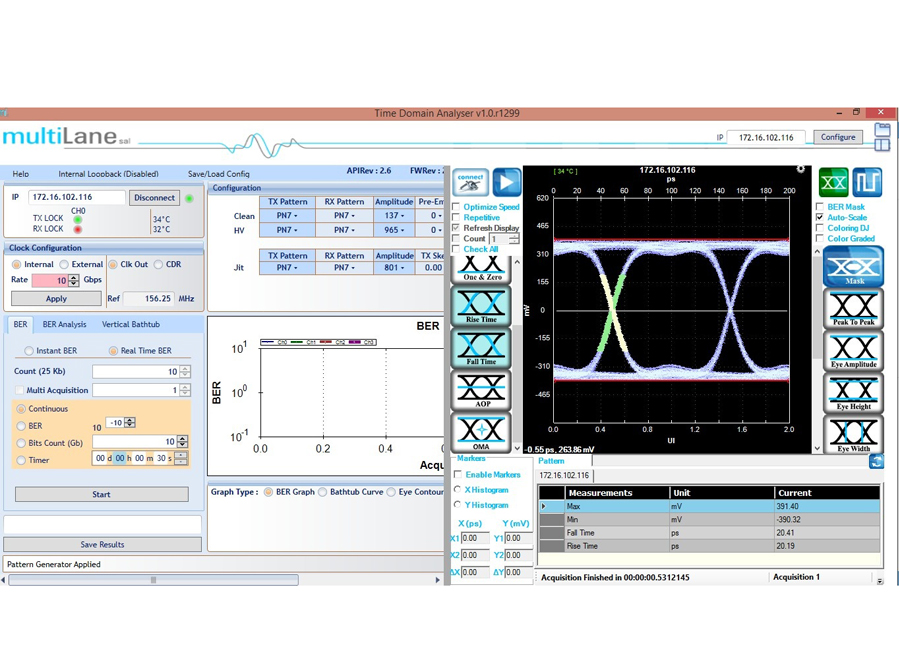Select the X Histogram radio button
Image resolution: width=900 pixels, height=672 pixels.
coord(457,490)
